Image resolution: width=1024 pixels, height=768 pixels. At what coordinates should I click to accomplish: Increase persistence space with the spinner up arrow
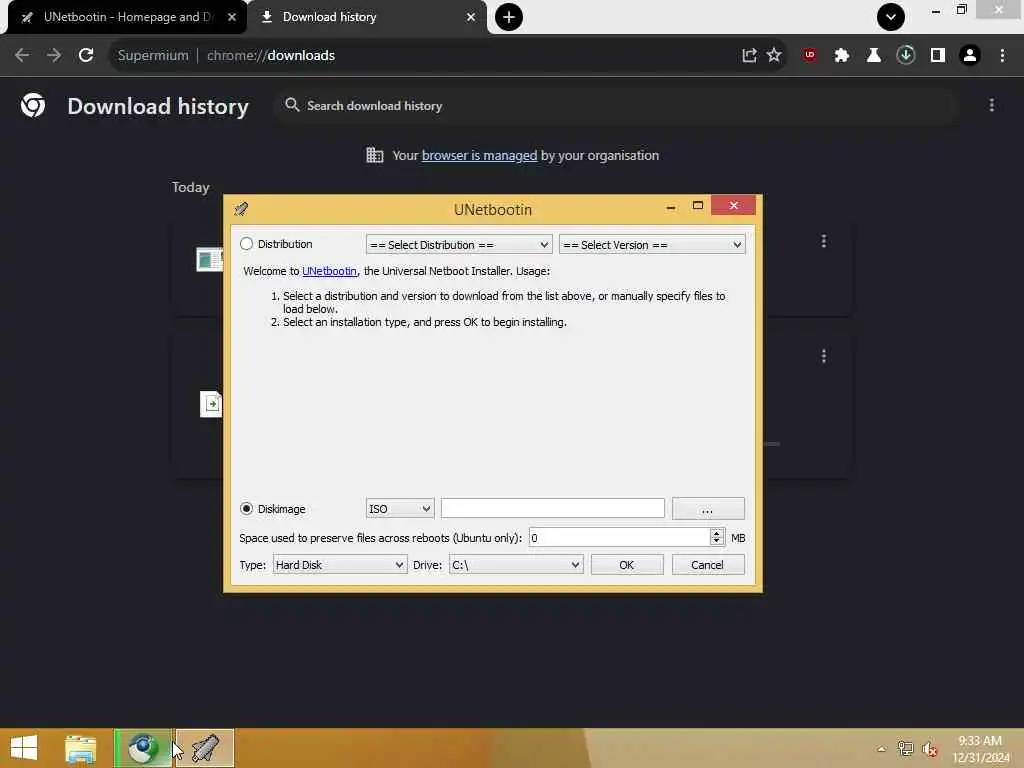(716, 533)
